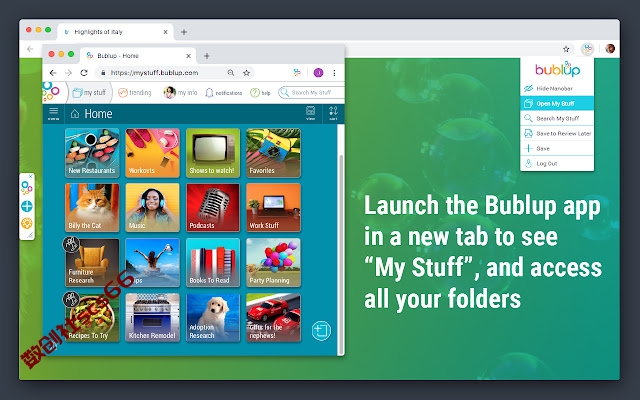The width and height of the screenshot is (640, 400).
Task: Click the Home house icon
Action: click(75, 113)
